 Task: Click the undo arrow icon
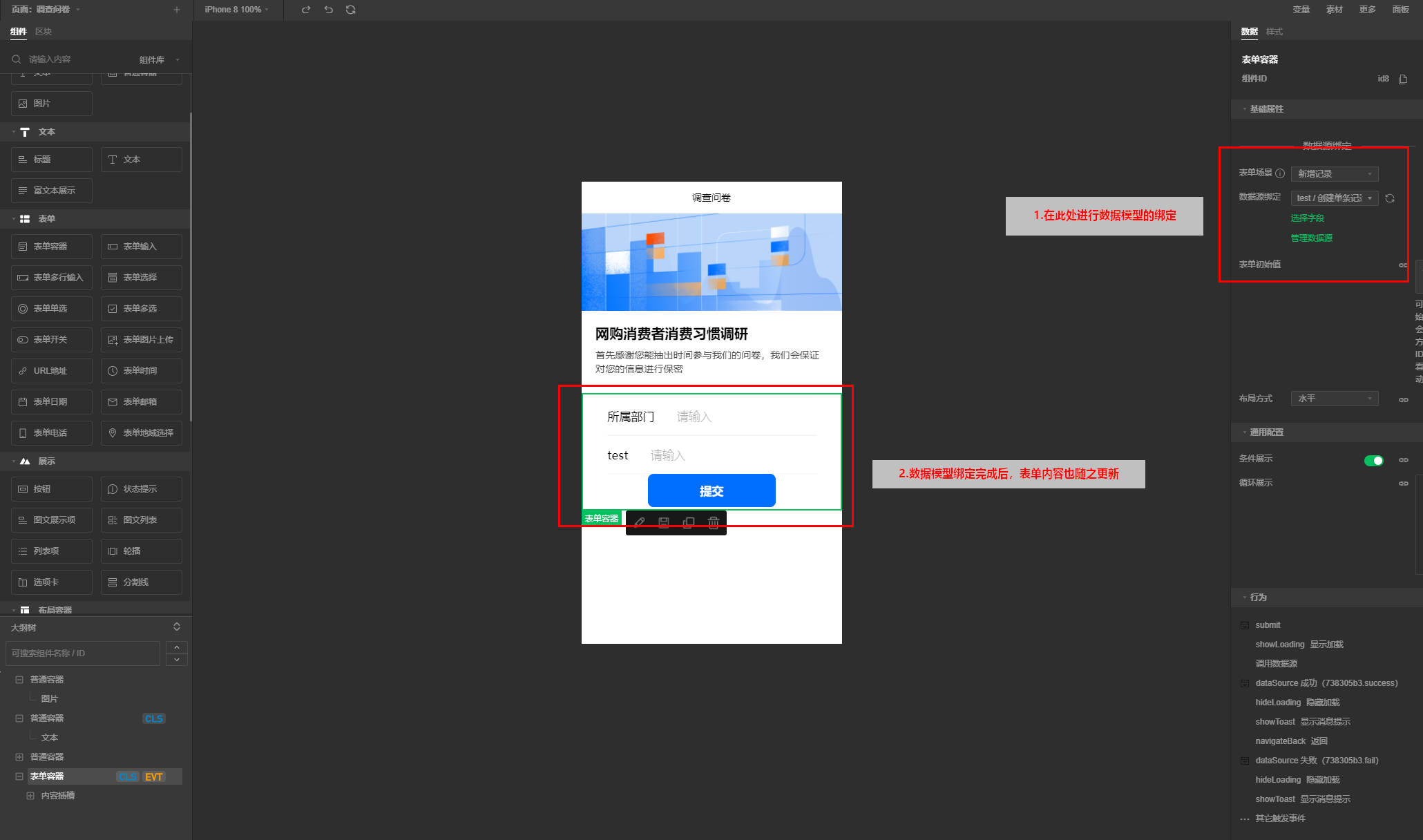pos(328,10)
